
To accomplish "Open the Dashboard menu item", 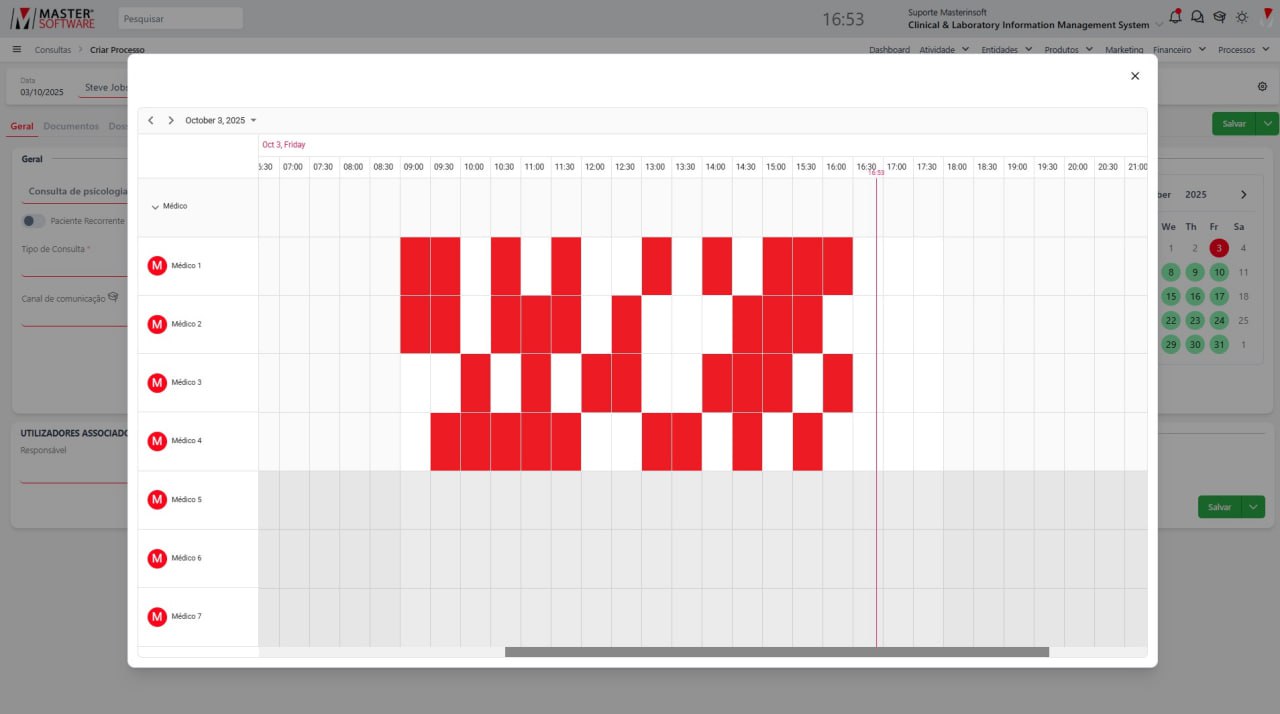I will (x=889, y=49).
